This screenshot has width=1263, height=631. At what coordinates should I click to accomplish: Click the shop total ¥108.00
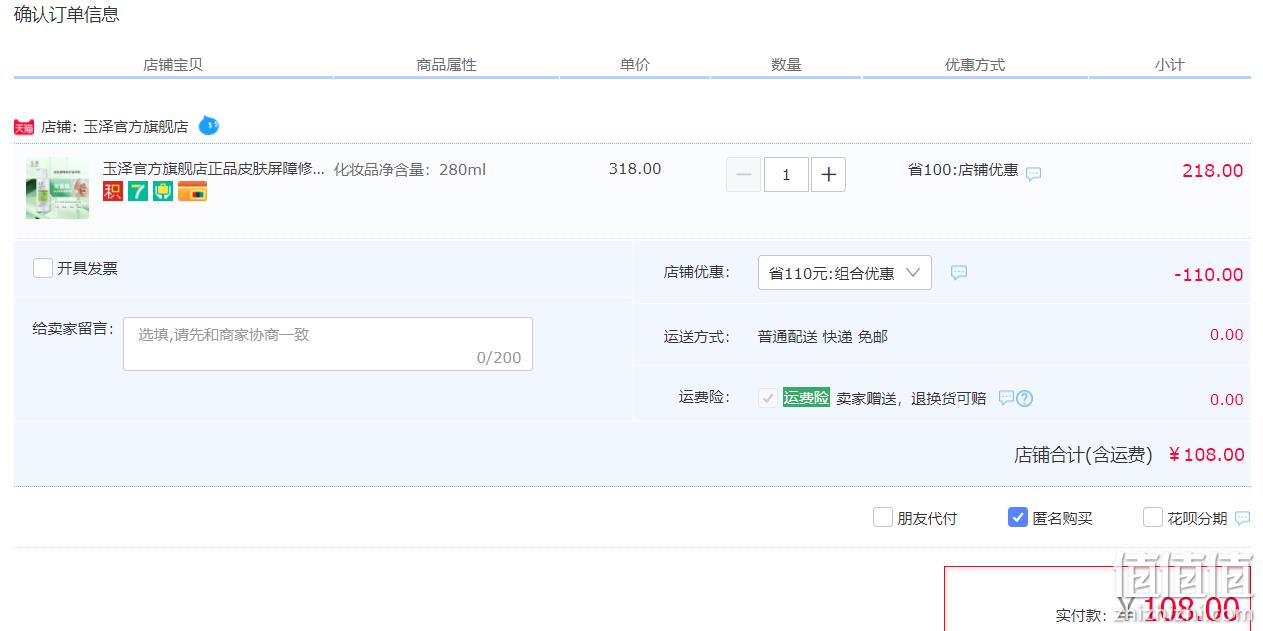pos(1206,455)
